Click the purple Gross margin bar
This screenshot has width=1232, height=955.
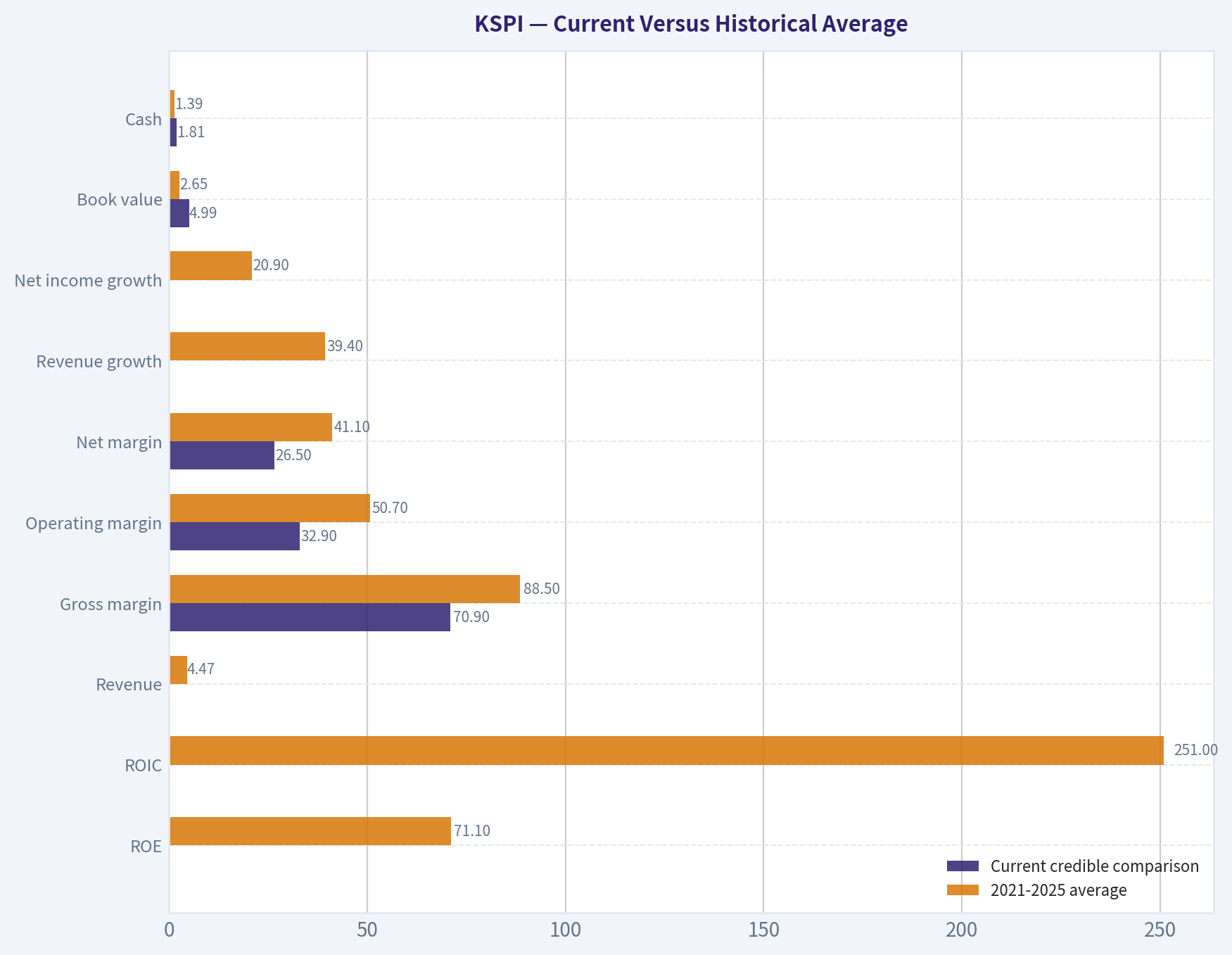click(310, 617)
